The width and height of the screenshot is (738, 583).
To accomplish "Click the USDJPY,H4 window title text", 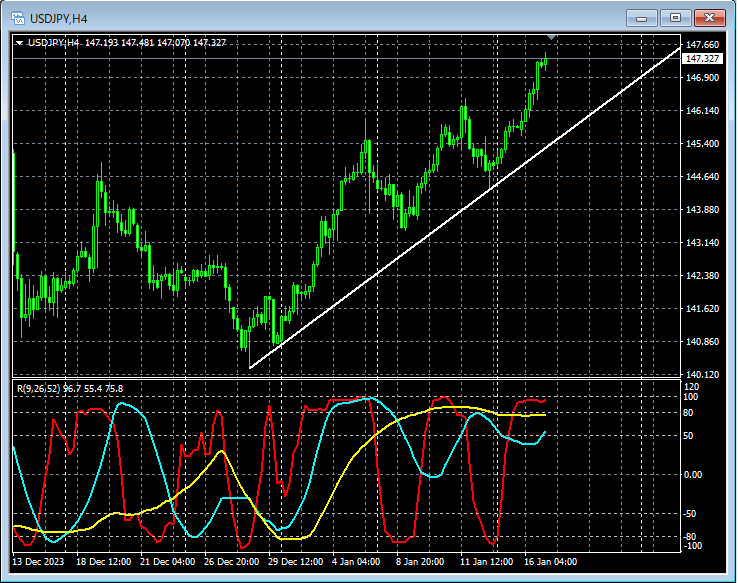I will click(x=59, y=19).
